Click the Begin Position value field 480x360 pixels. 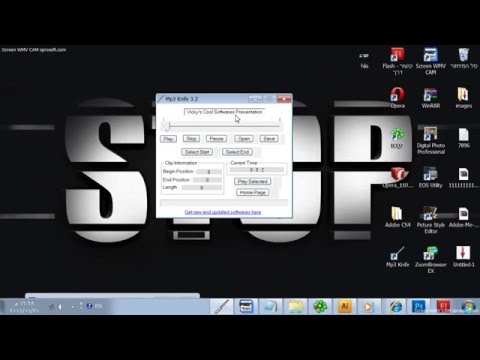click(x=209, y=172)
